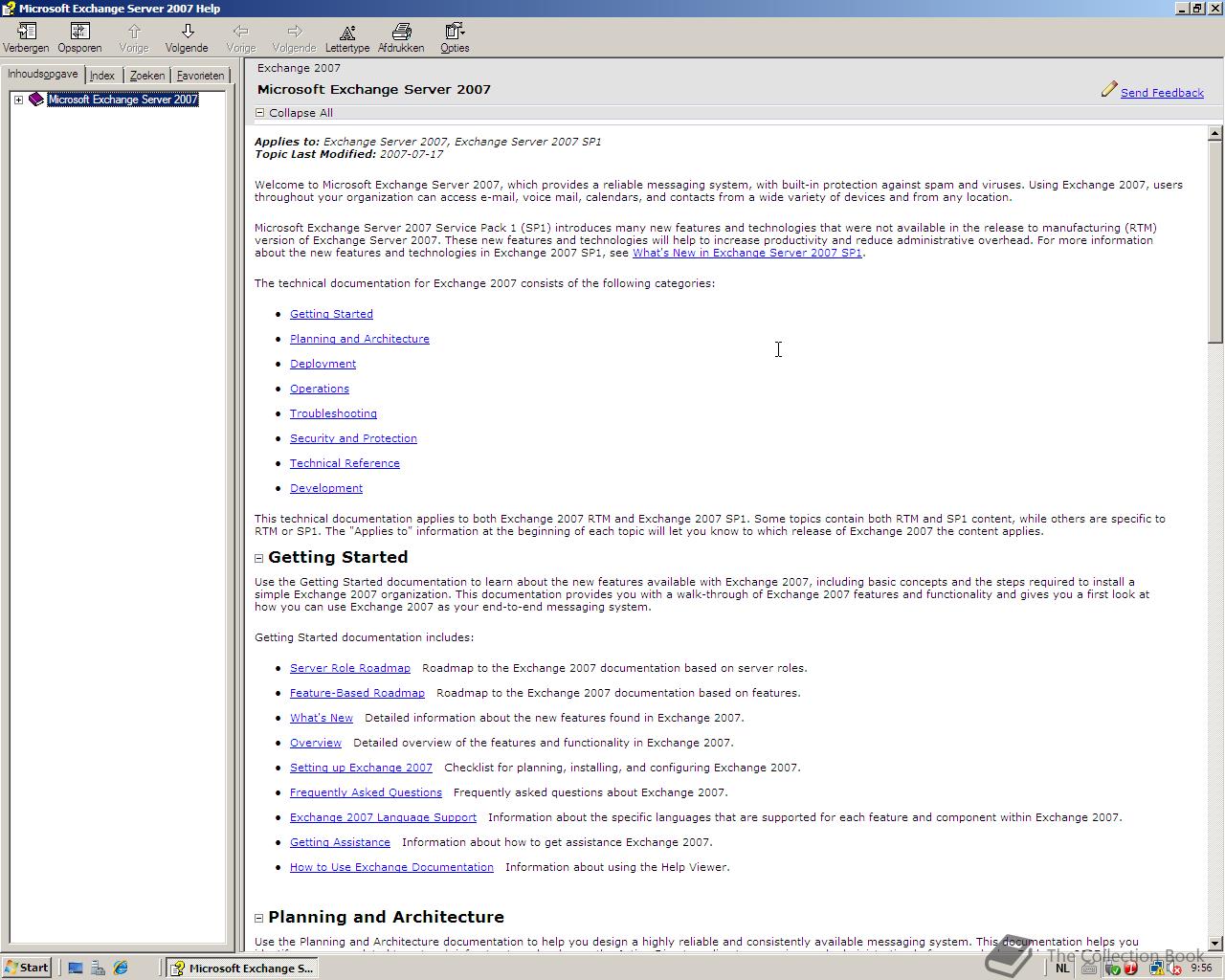Open the Overview link

coord(316,743)
